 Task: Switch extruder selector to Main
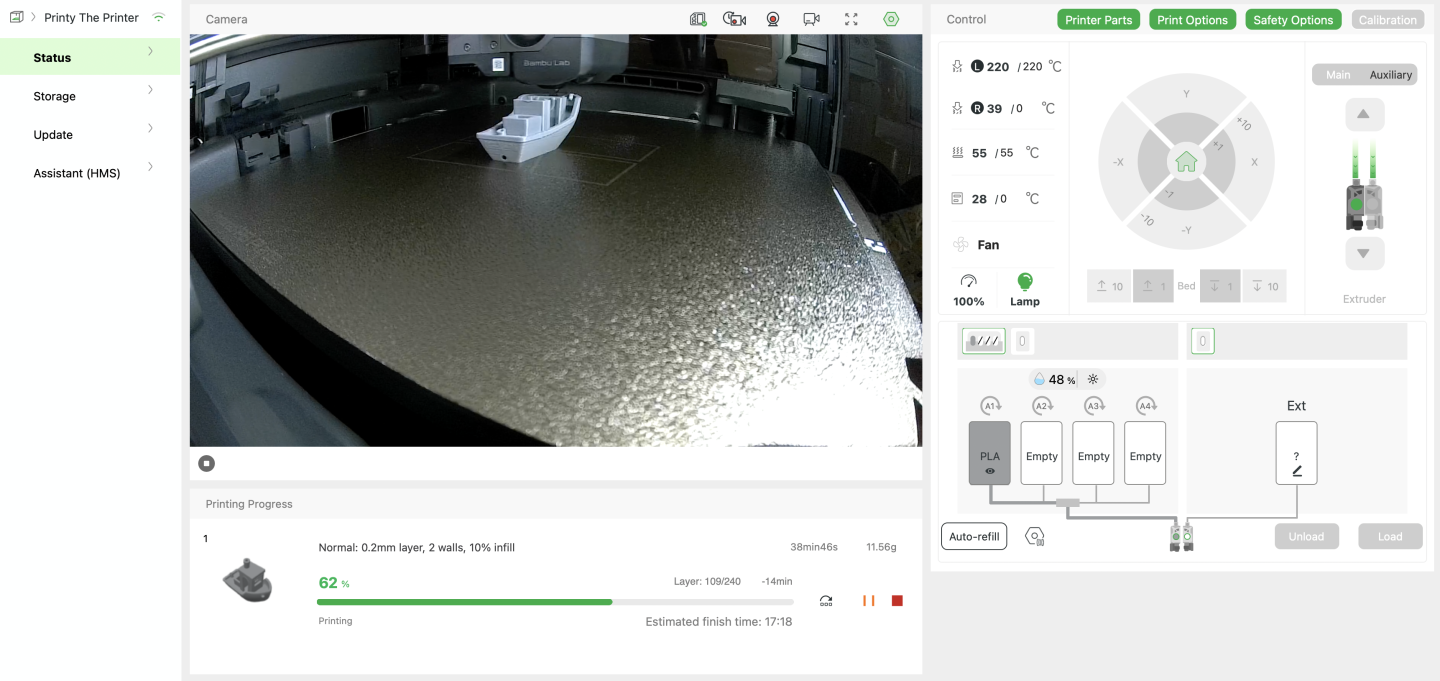click(x=1338, y=75)
